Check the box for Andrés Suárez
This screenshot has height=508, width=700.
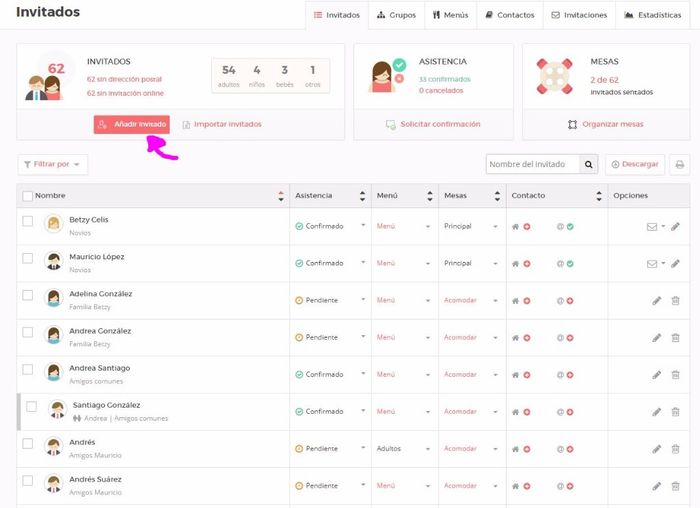point(28,480)
